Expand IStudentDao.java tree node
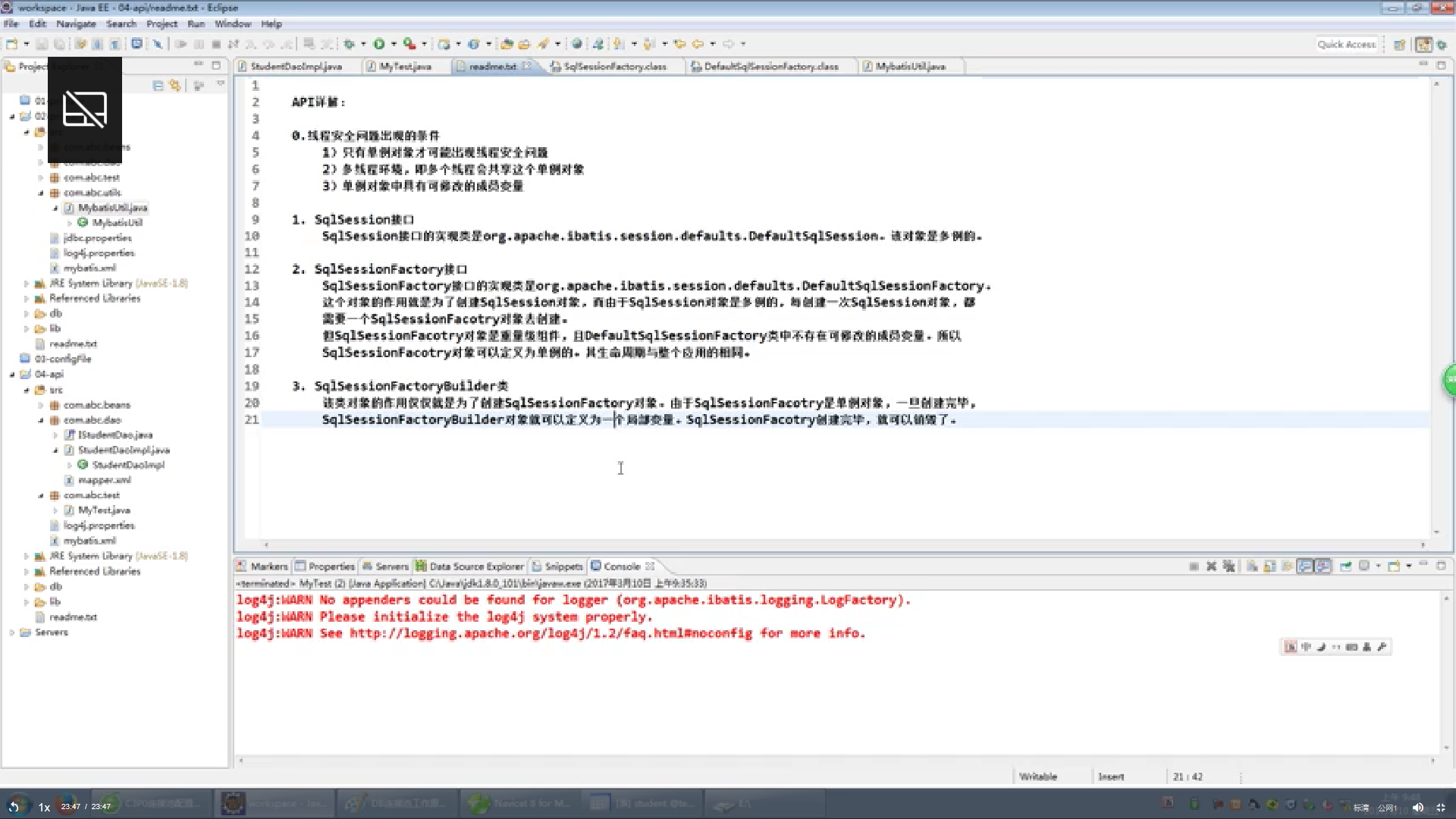1456x819 pixels. [55, 435]
